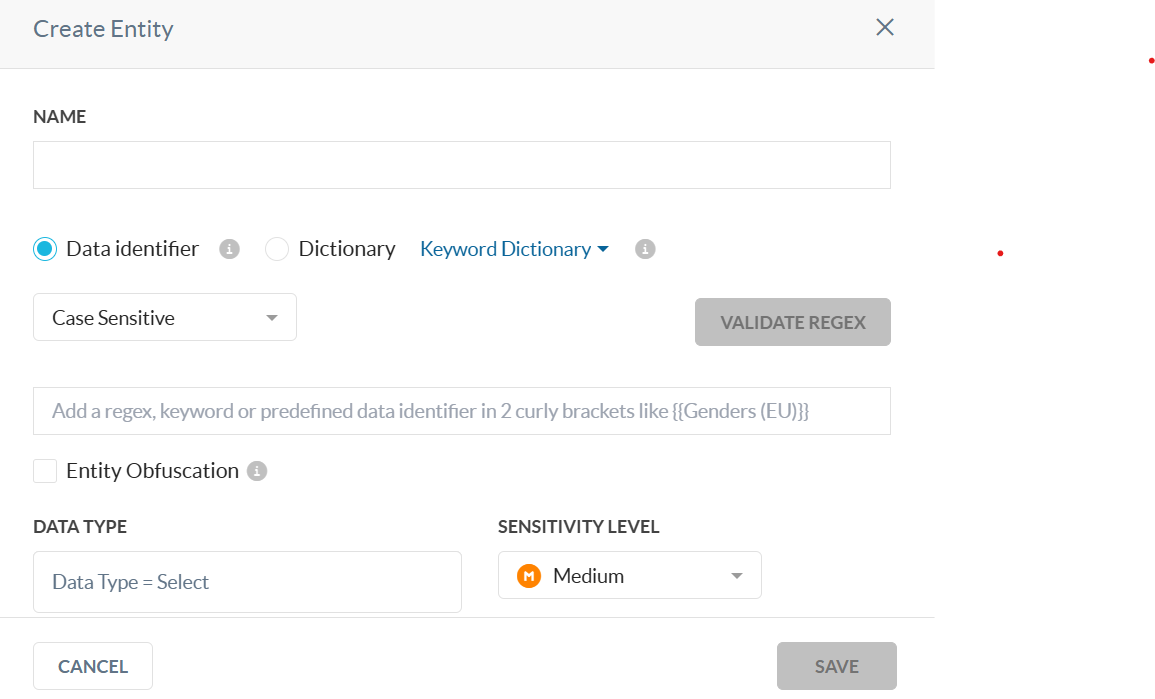Viewport: 1155px width, 699px height.
Task: Open the Case Sensitive dropdown
Action: click(165, 317)
